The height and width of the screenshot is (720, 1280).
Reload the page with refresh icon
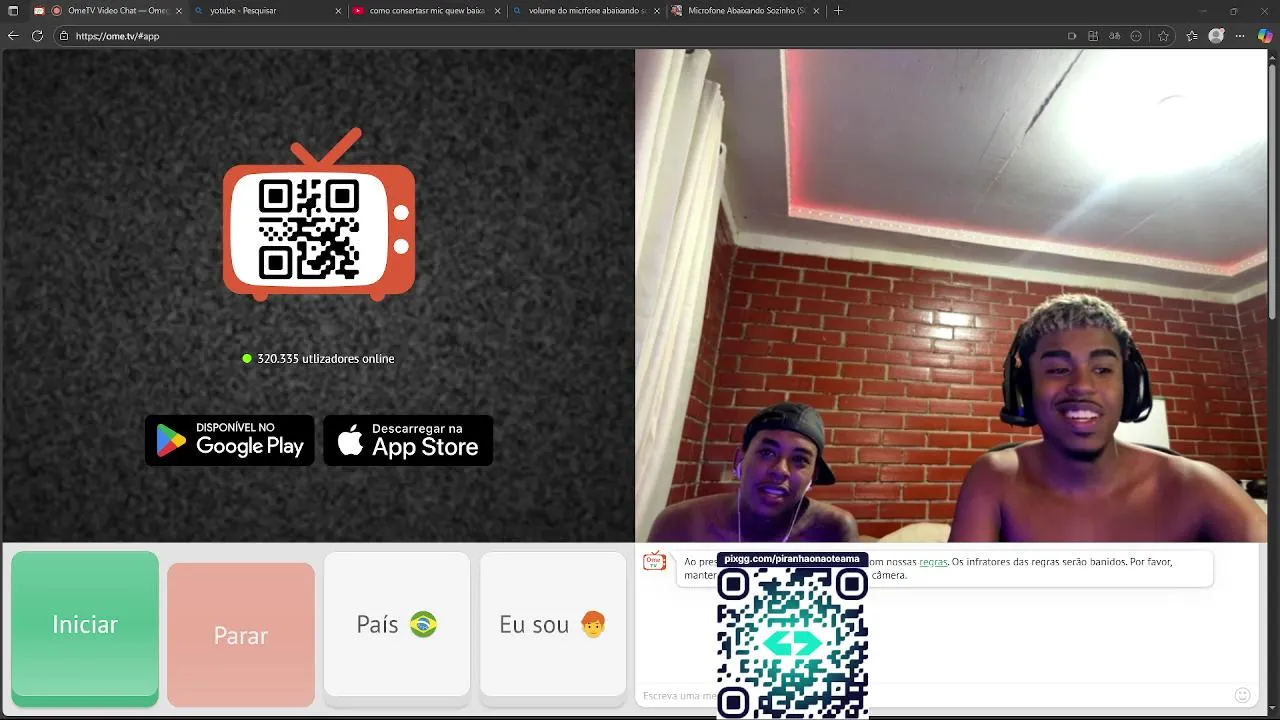click(37, 36)
